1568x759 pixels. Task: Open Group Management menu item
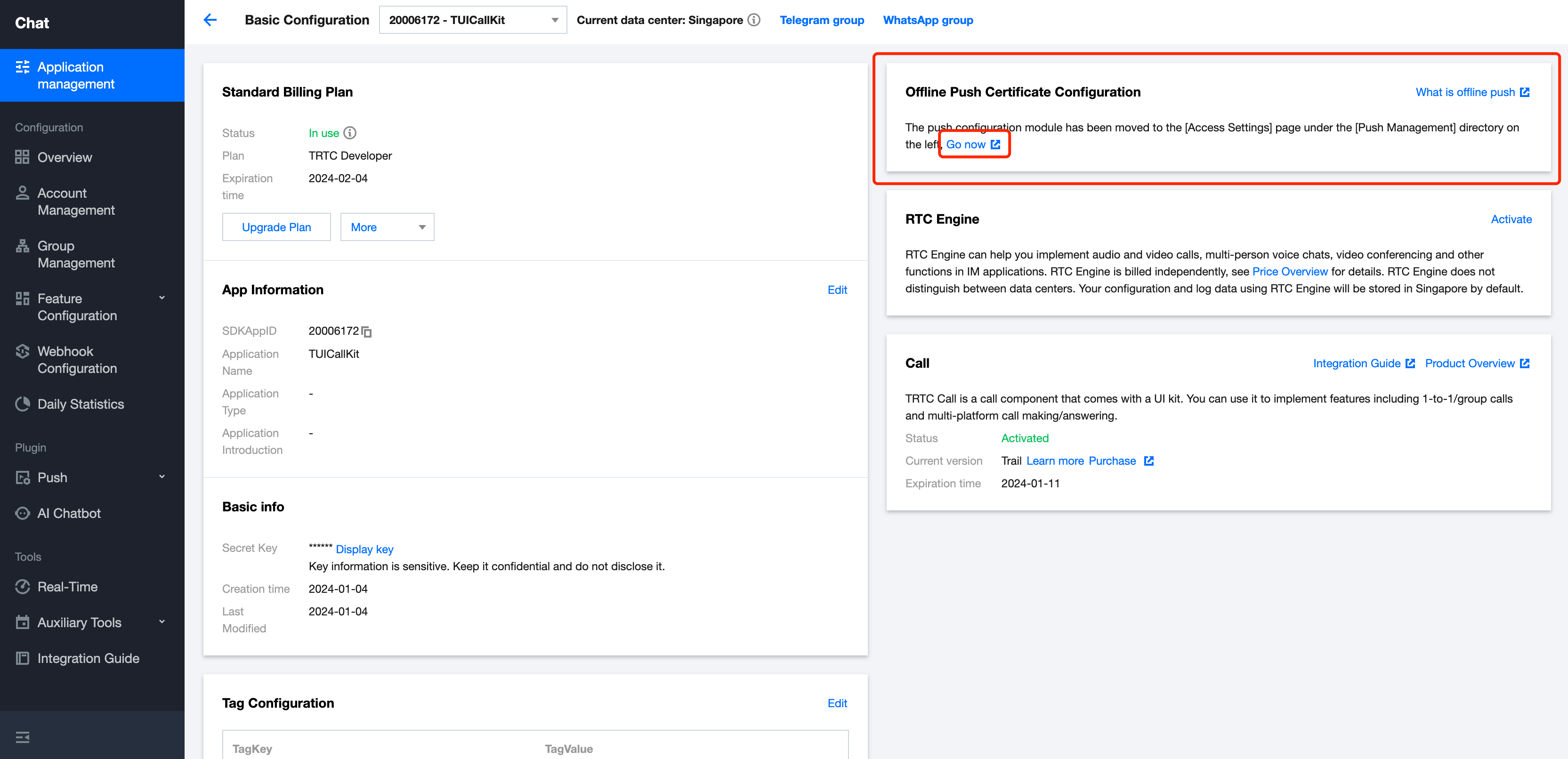click(x=75, y=254)
